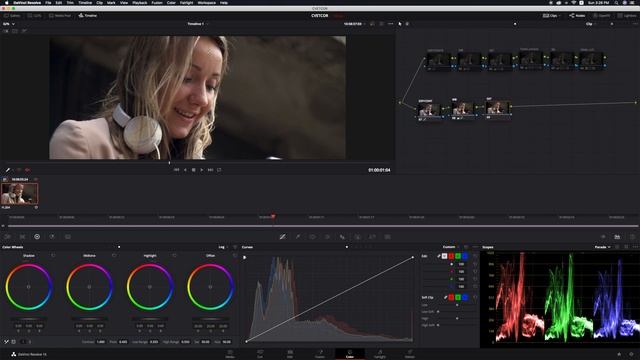Play the clip forward
640x360 pixels.
202,170
